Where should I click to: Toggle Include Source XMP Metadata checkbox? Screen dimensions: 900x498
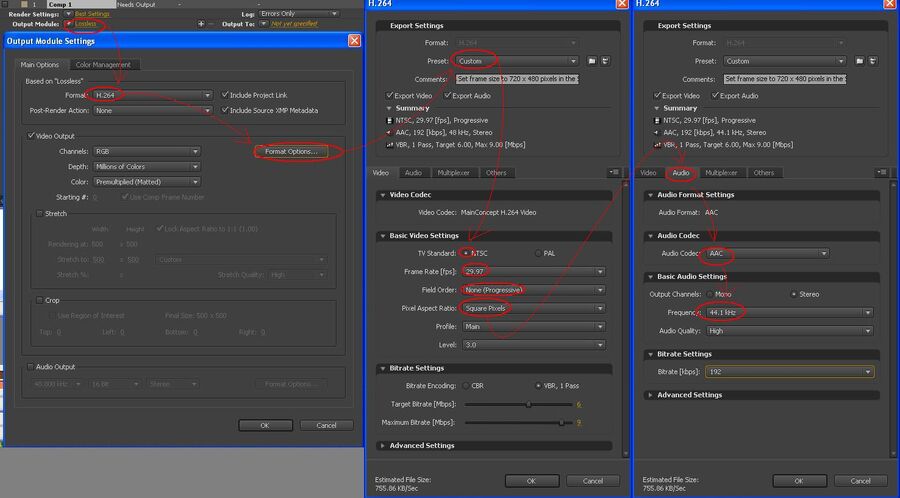224,110
